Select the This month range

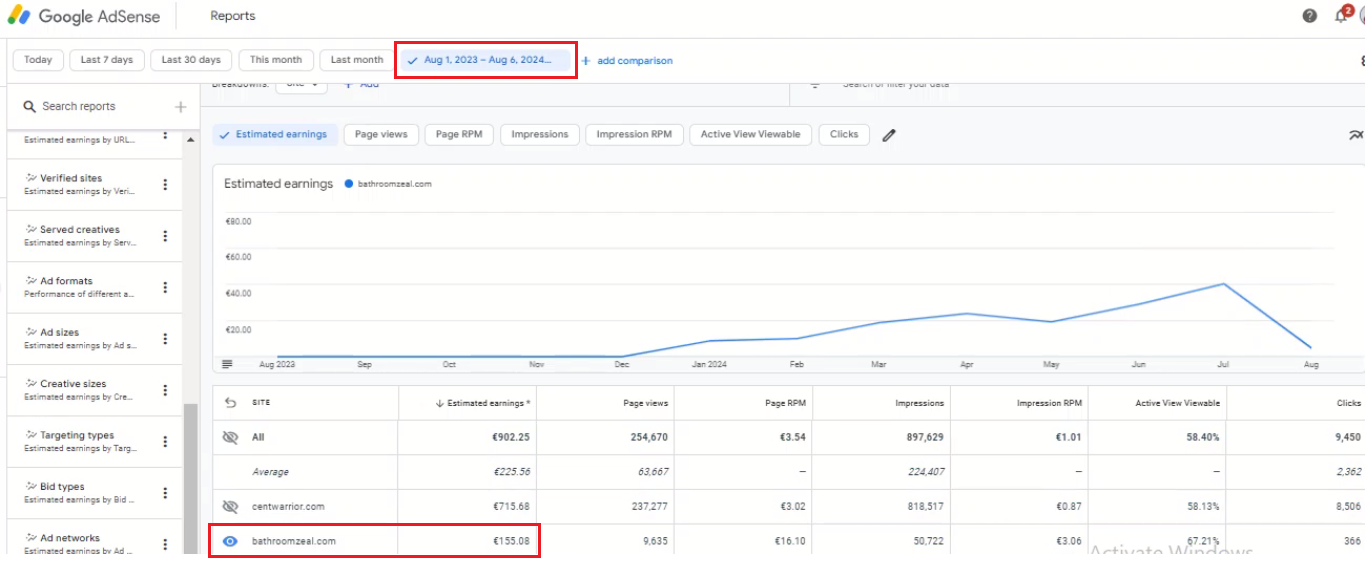(276, 60)
